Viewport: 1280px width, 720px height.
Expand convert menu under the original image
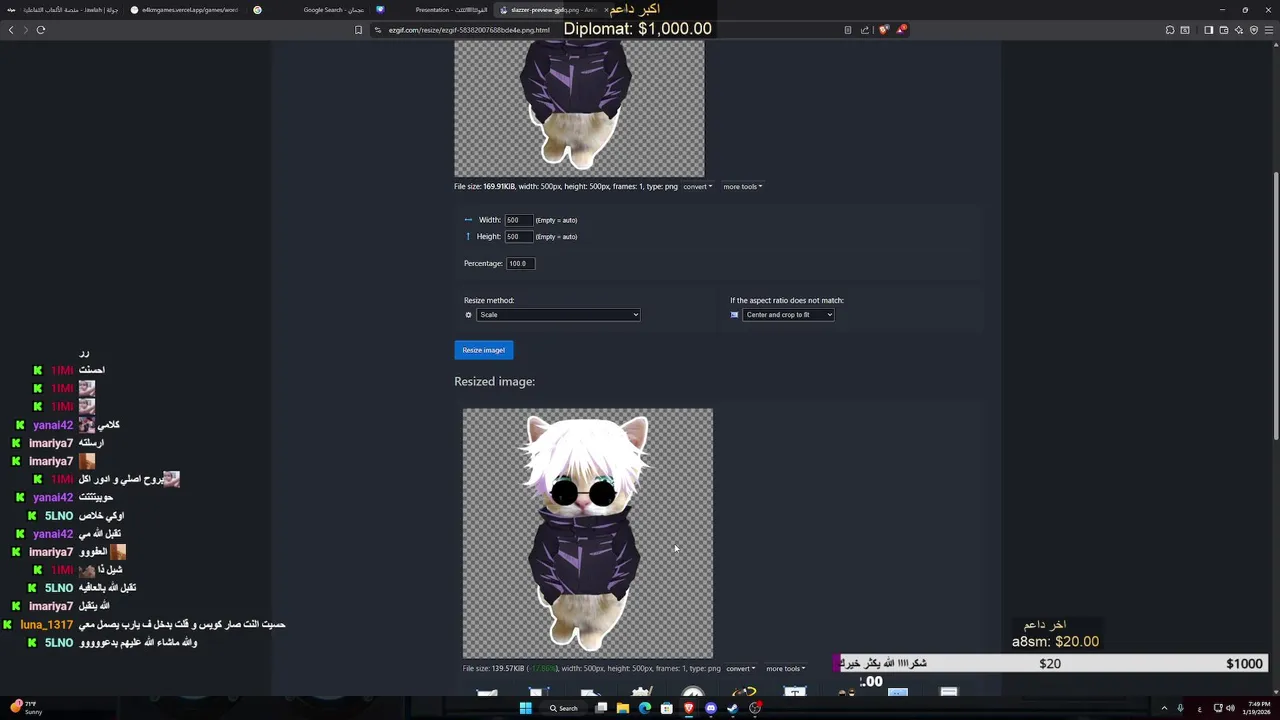tap(697, 187)
